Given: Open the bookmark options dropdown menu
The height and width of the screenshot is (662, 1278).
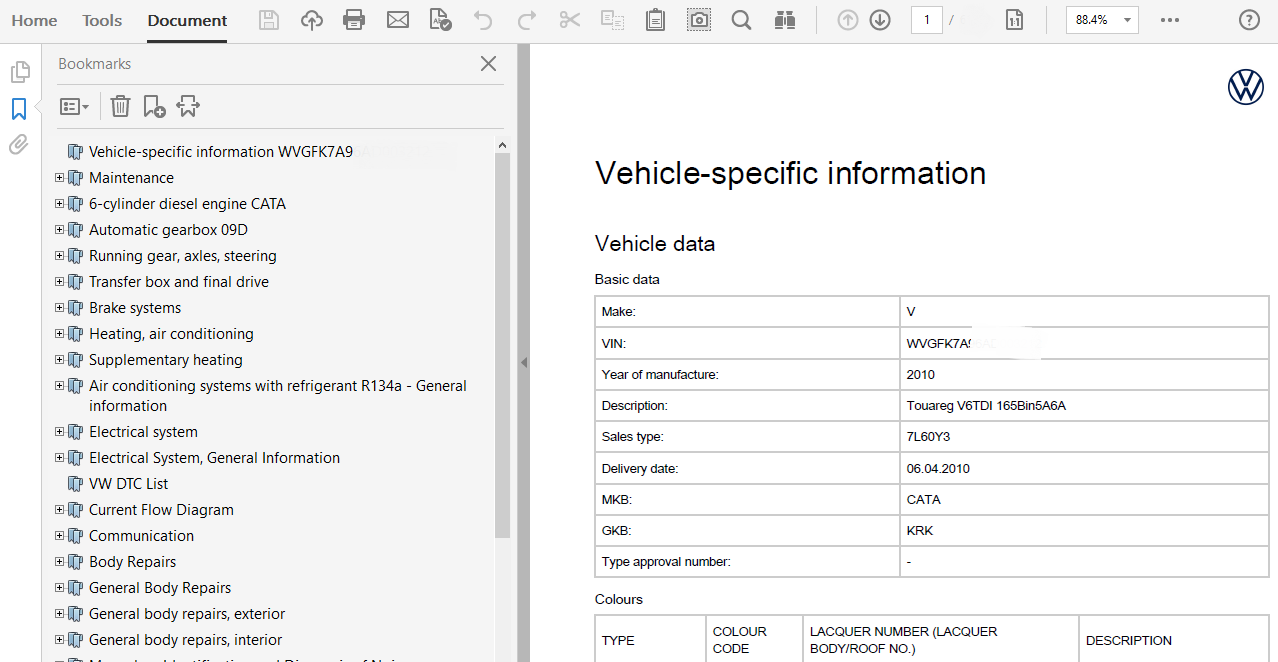Looking at the screenshot, I should point(74,106).
